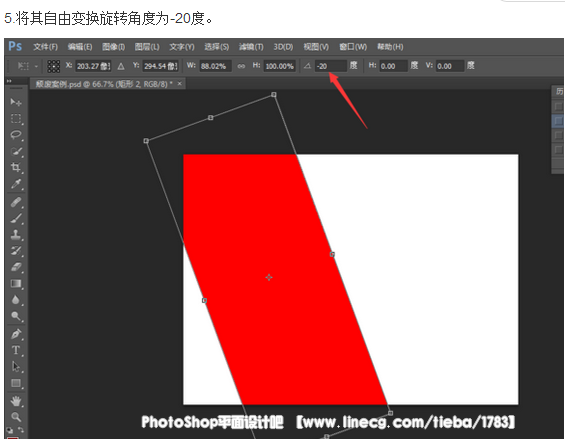Select the Clone Stamp tool
The image size is (565, 439).
(x=16, y=235)
